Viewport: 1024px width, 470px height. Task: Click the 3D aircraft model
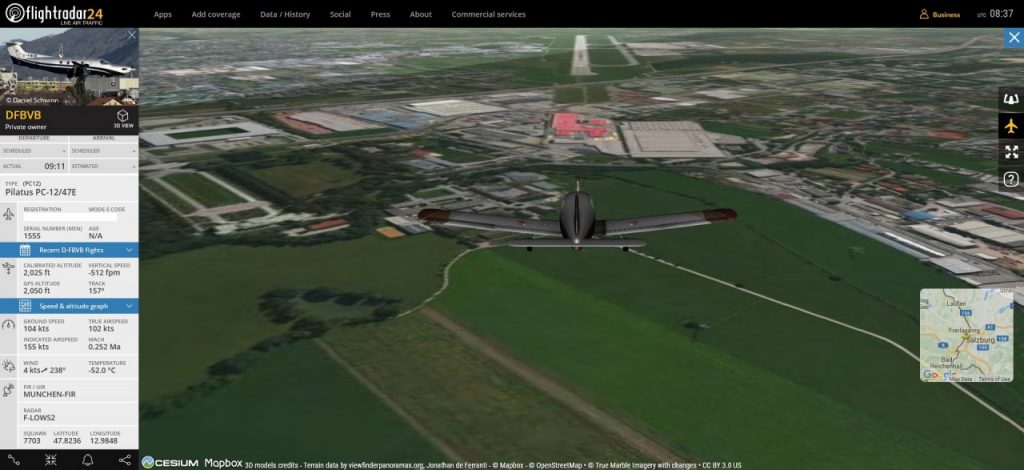click(x=577, y=219)
